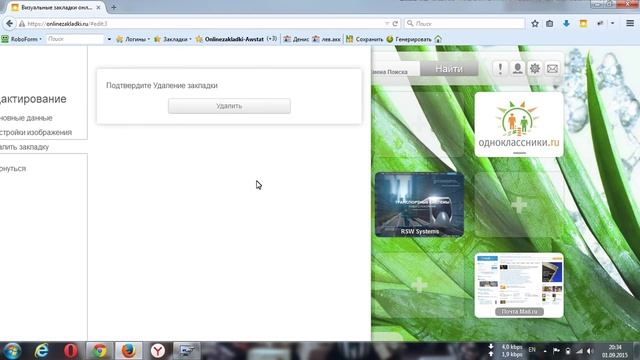Click the yellow visual bookmarks extension icon
Image resolution: width=640 pixels, height=360 pixels.
[583, 24]
